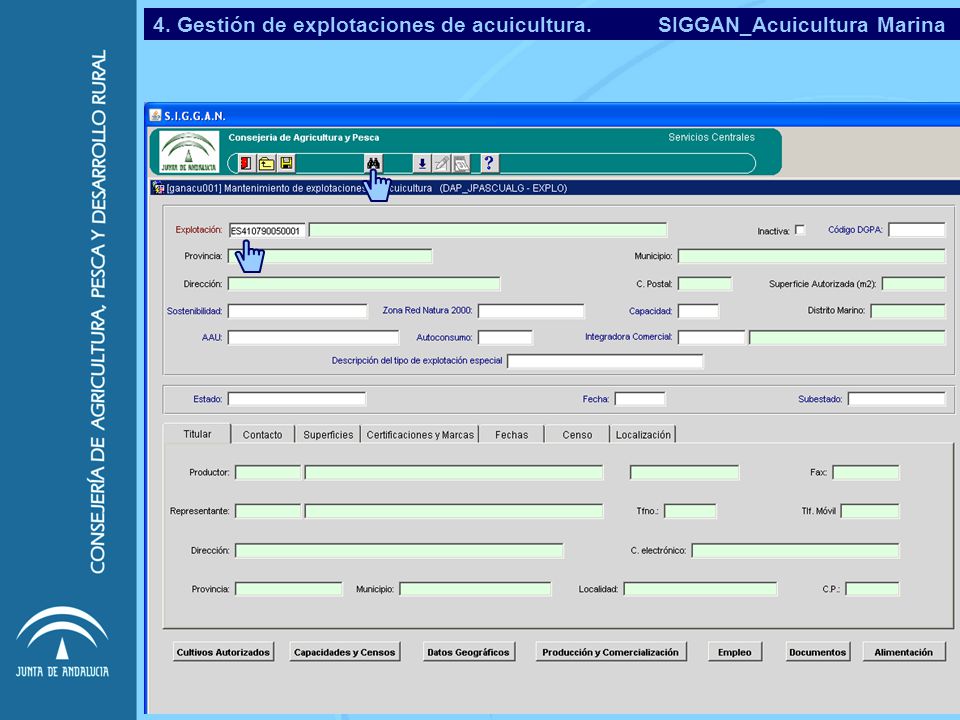Click the top Municipio field beside Provincia
Screen dimensions: 960x720
point(811,256)
